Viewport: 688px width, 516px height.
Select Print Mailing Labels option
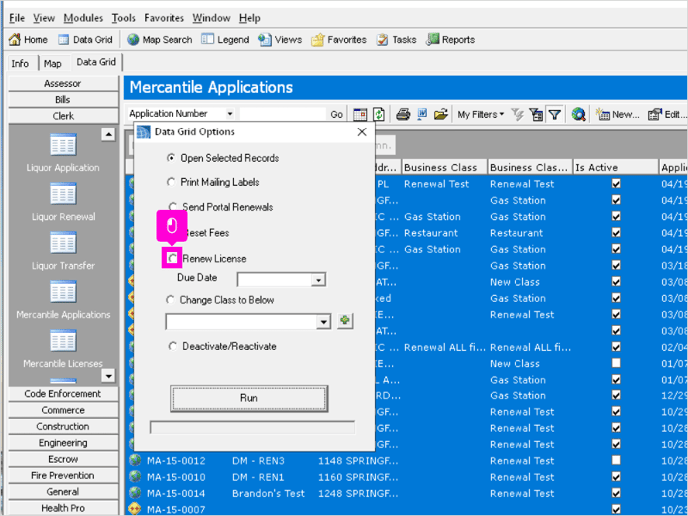point(171,182)
